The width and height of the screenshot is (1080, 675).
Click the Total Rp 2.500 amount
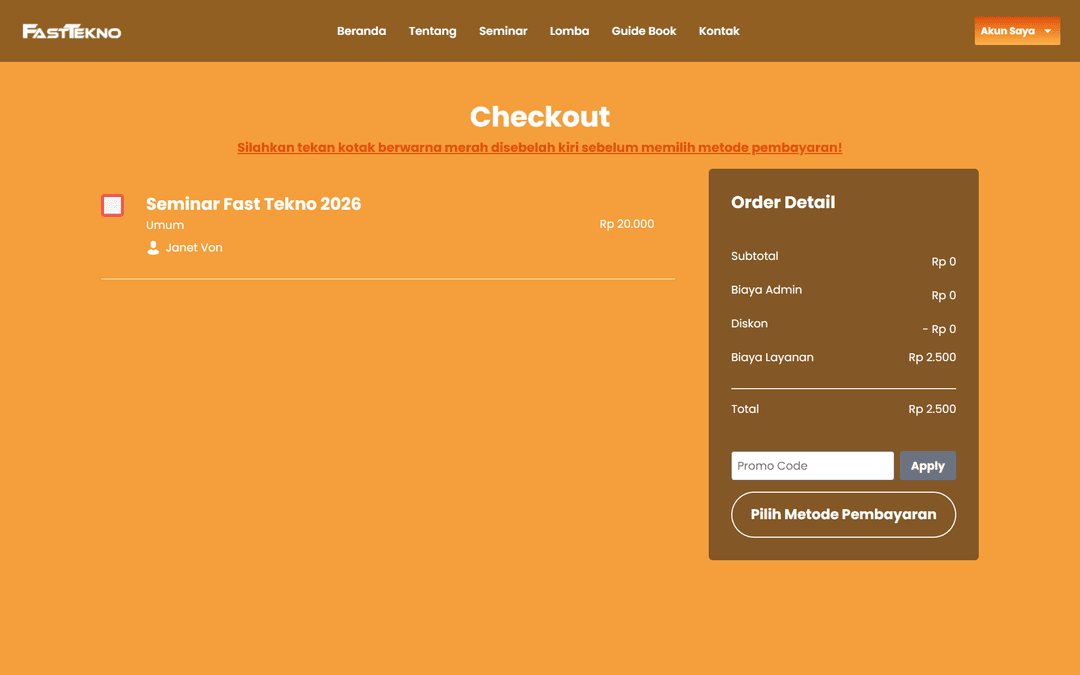932,408
